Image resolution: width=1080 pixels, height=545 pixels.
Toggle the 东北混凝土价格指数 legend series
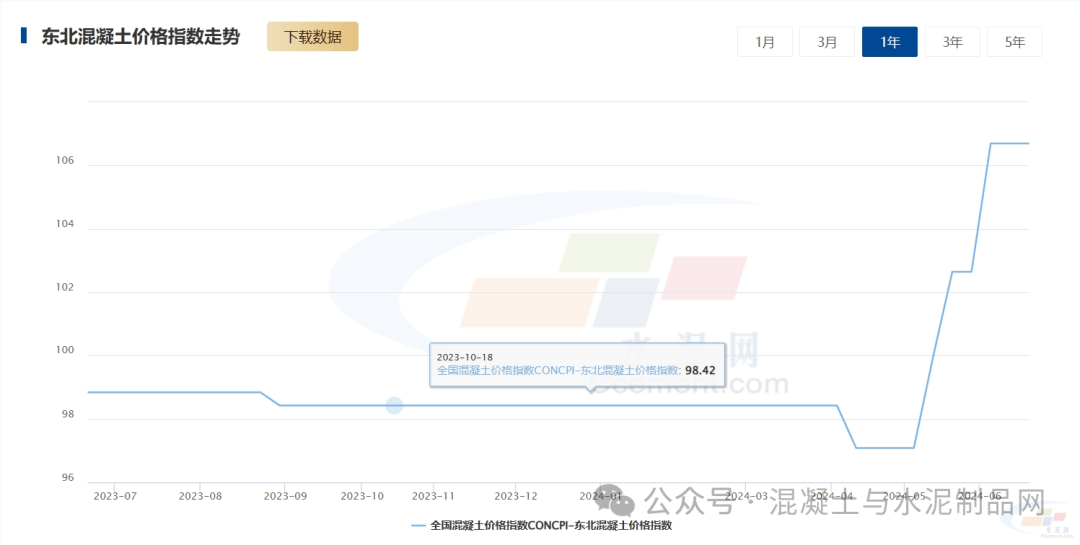(x=541, y=525)
